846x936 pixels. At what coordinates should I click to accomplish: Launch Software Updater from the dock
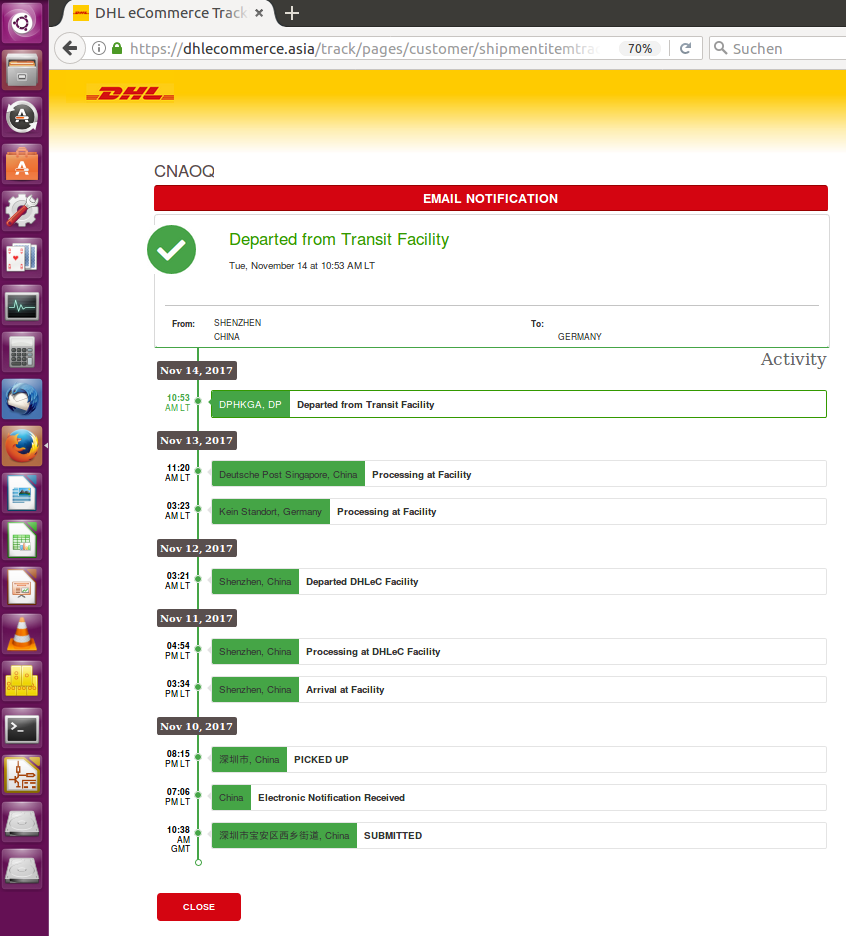tap(22, 117)
